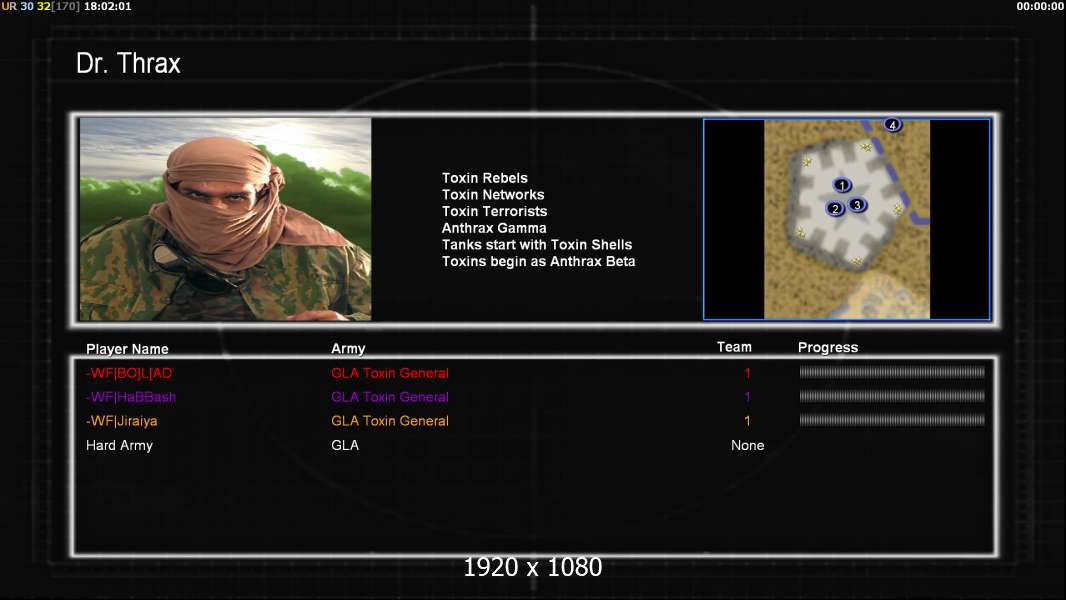Click the red GLA Toxin General army
1066x600 pixels.
390,373
